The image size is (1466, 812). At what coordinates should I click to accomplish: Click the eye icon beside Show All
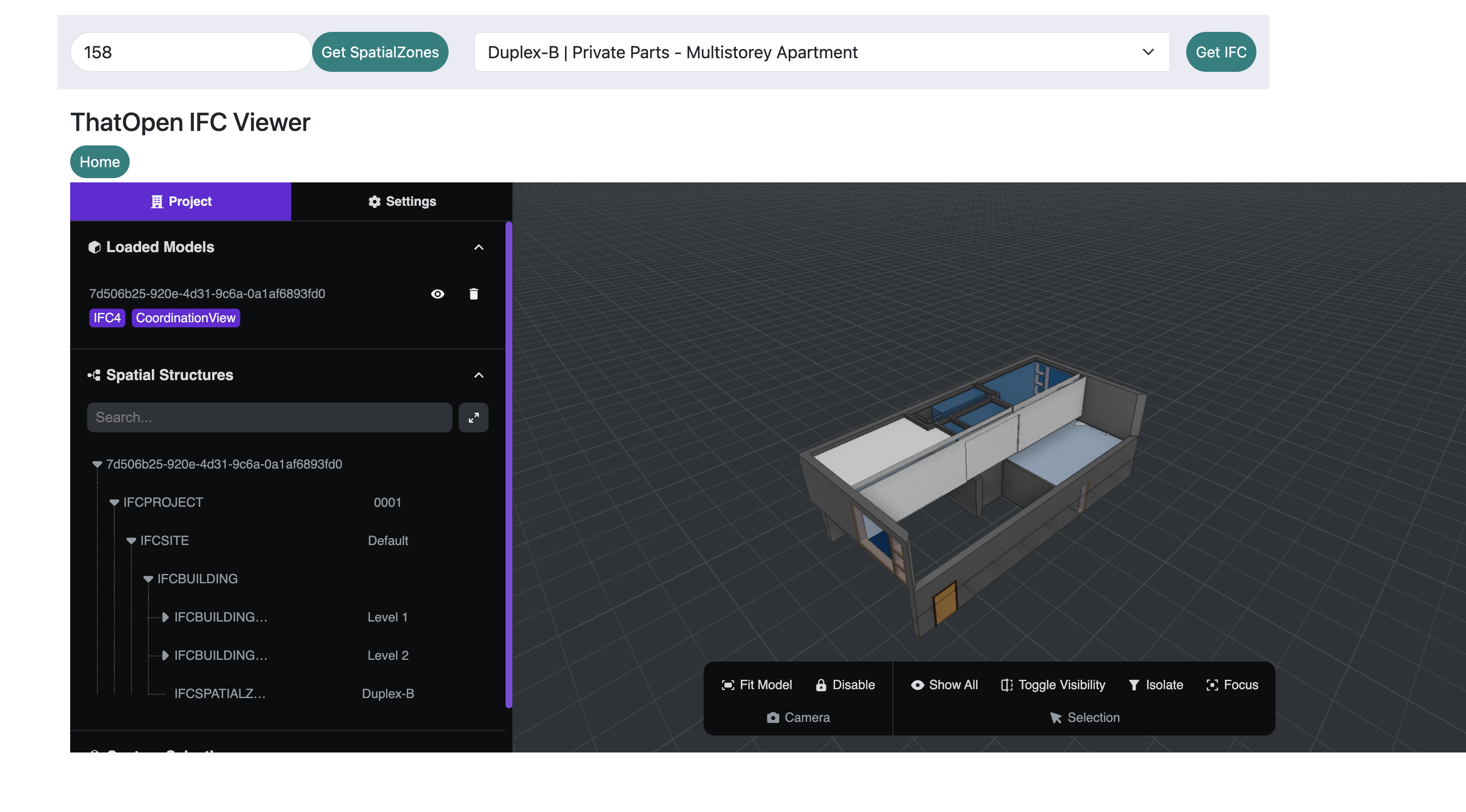click(918, 685)
